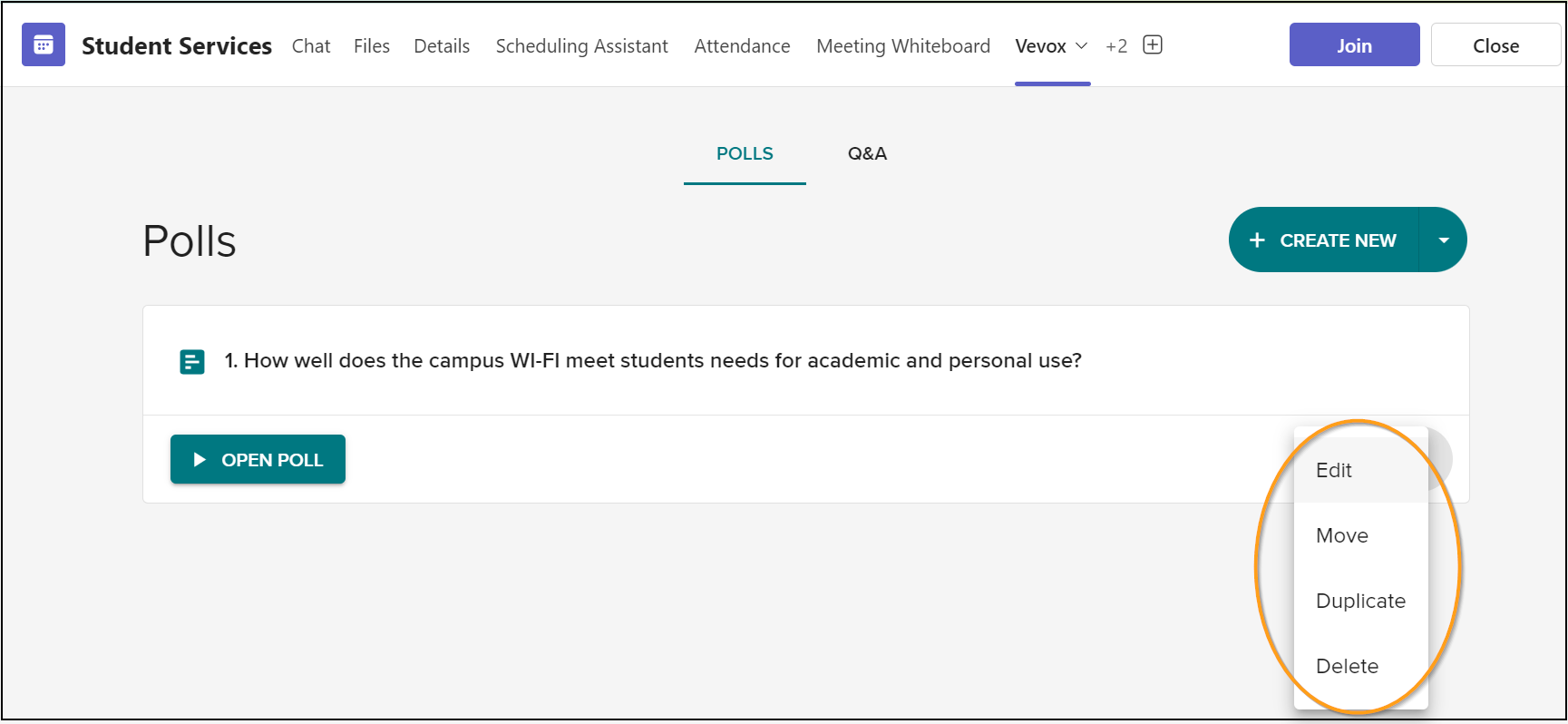Open the Create New dropdown arrow
The image size is (1568, 724).
[1444, 240]
